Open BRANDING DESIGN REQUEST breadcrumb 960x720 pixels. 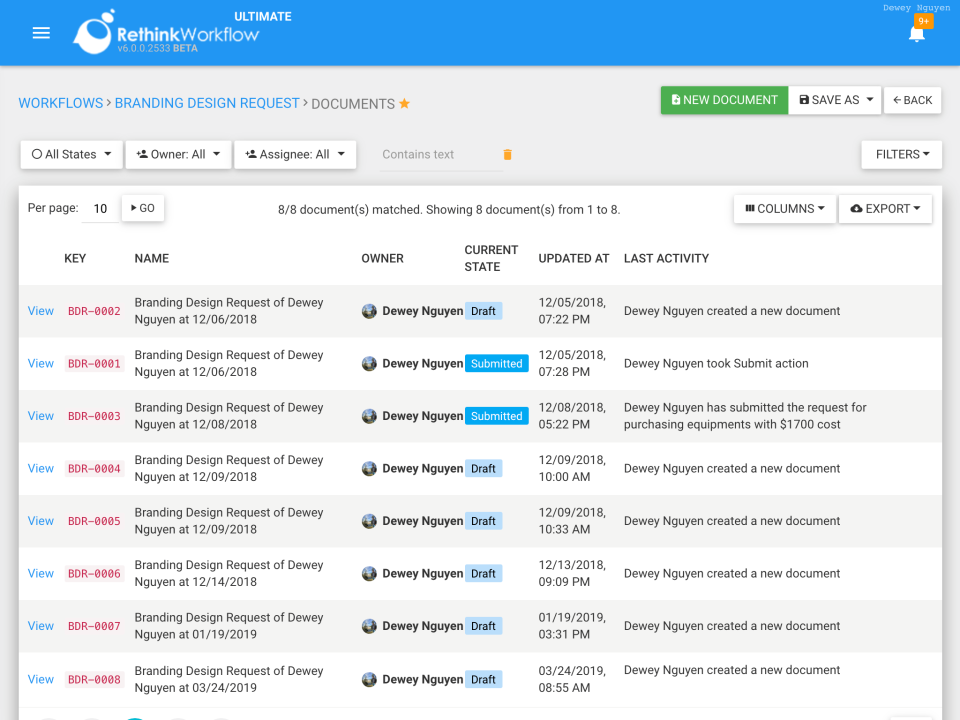(x=206, y=102)
